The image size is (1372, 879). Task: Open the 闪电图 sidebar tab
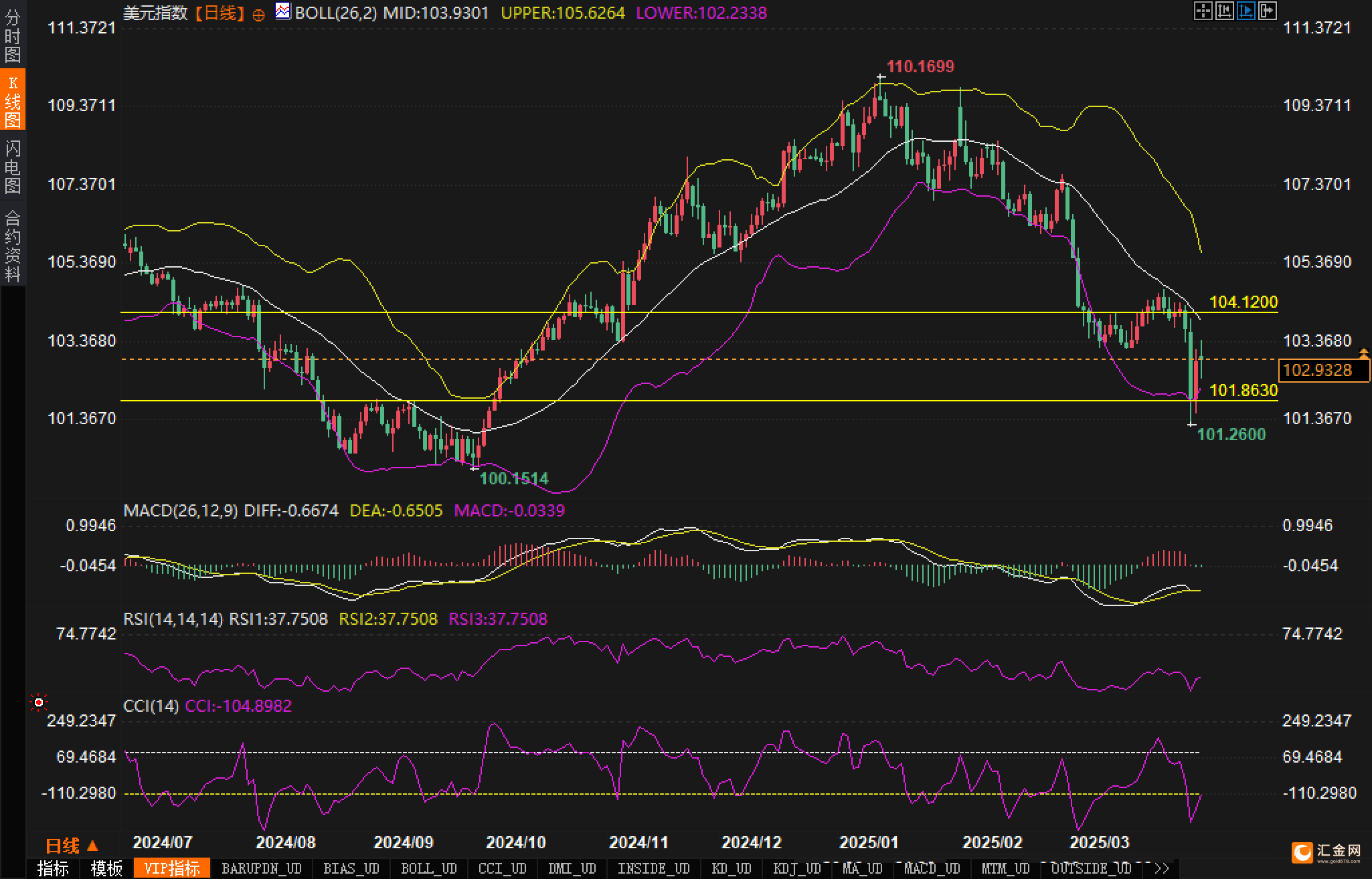point(13,166)
